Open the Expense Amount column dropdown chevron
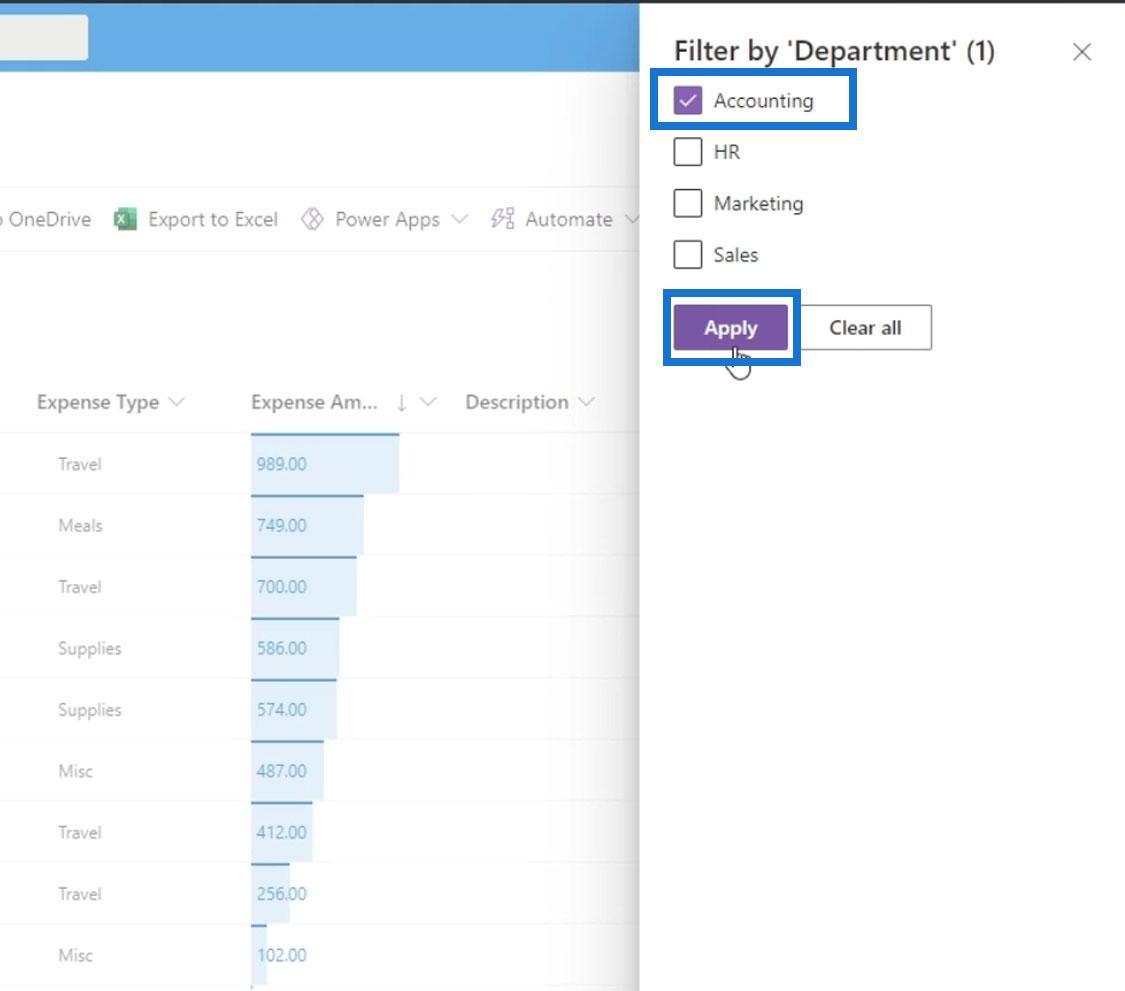The image size is (1125, 991). tap(428, 402)
